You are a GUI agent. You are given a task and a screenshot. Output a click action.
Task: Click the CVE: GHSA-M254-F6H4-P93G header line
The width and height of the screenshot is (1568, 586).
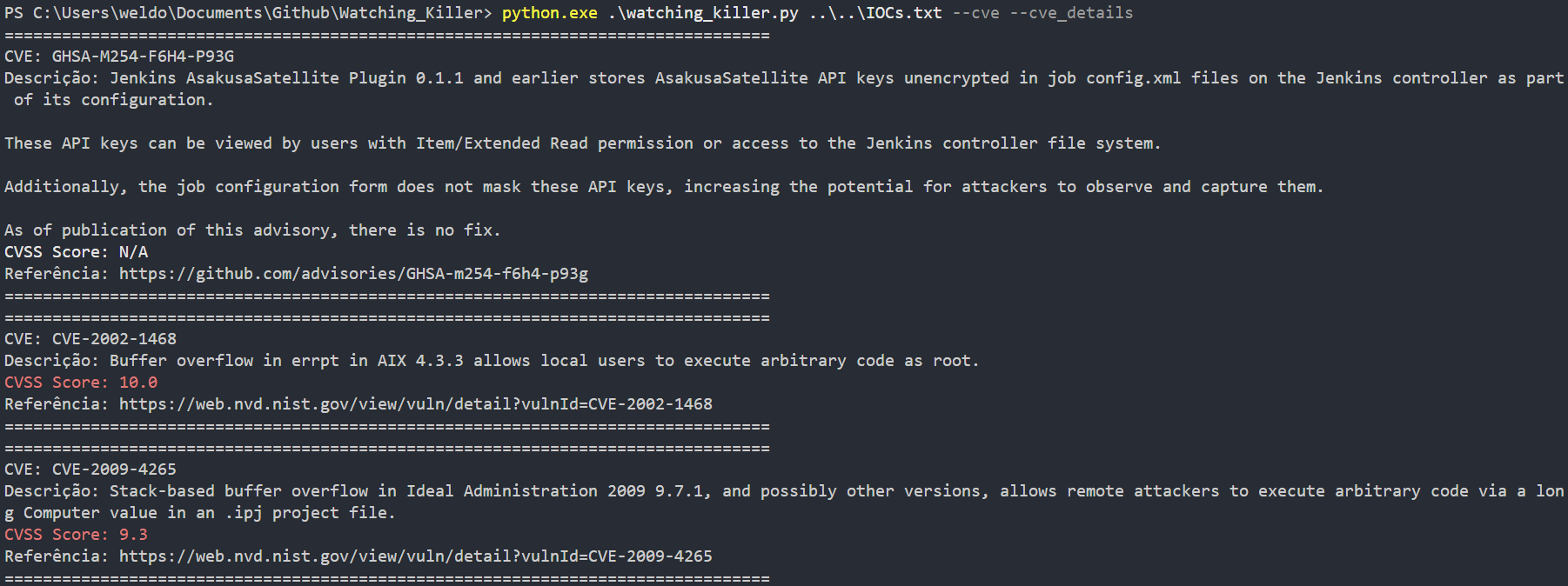[x=119, y=57]
